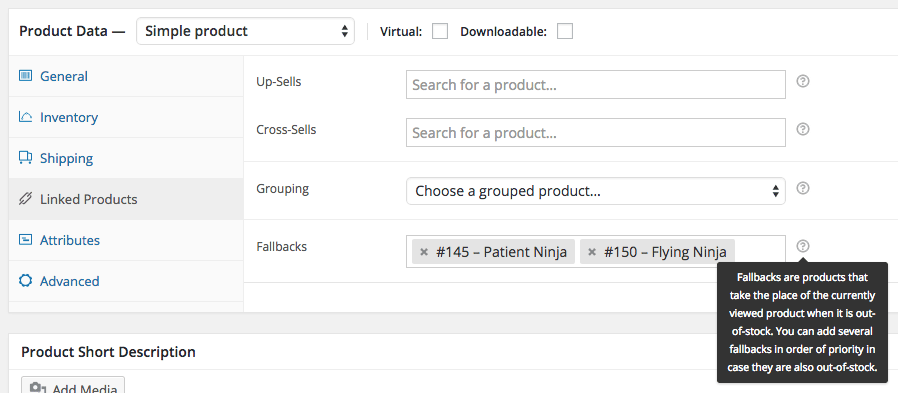This screenshot has height=393, width=898.
Task: Click the Linked Products link icon
Action: pyautogui.click(x=25, y=199)
